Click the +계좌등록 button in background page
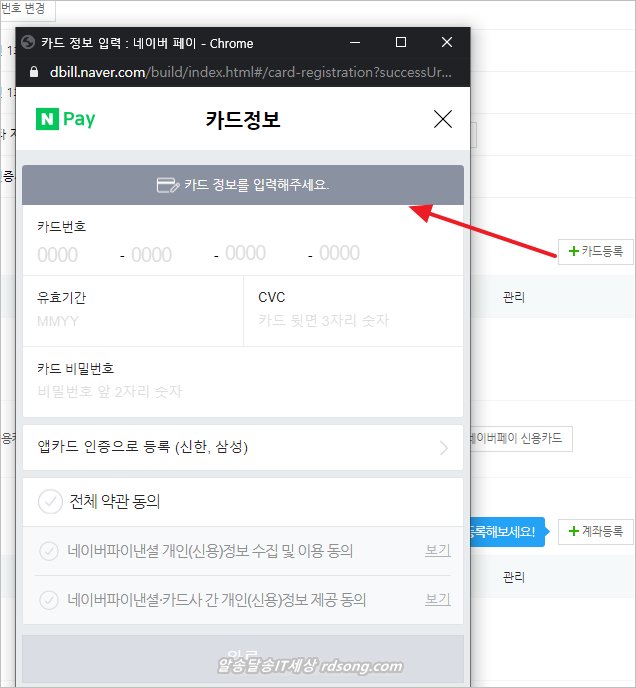 point(596,531)
